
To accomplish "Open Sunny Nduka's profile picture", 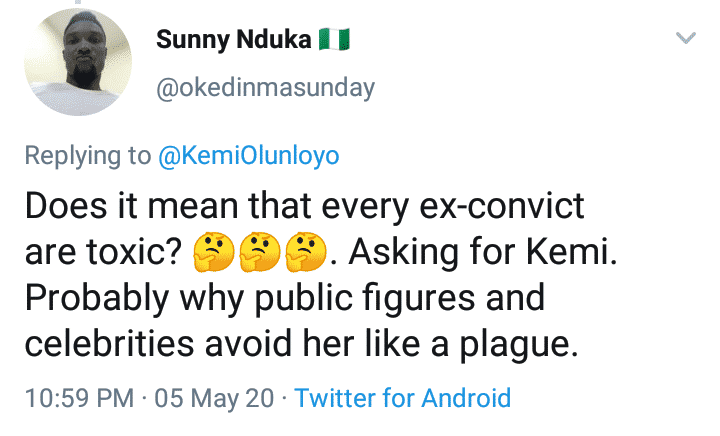I will click(x=77, y=69).
